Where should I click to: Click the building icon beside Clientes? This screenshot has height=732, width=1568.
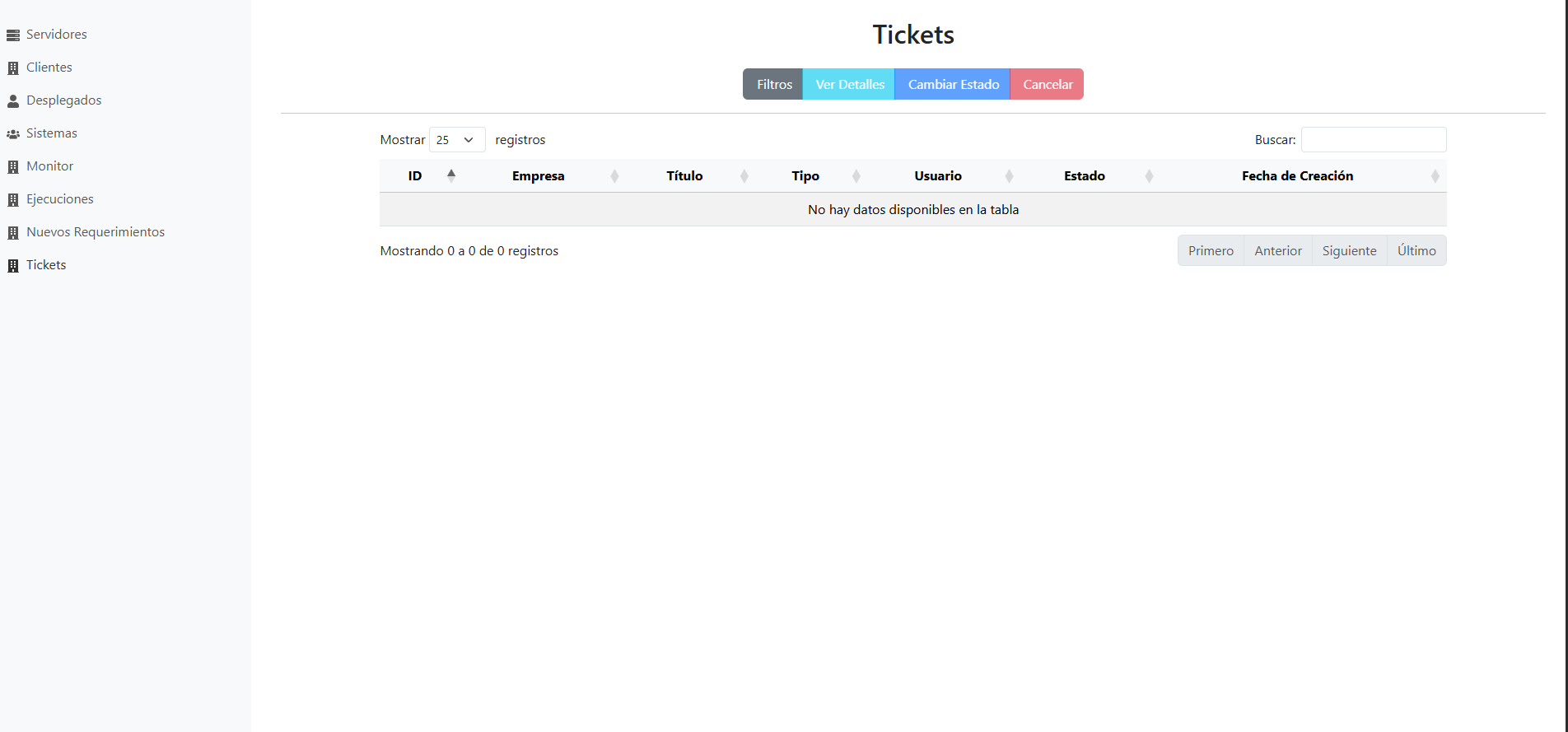click(x=13, y=68)
